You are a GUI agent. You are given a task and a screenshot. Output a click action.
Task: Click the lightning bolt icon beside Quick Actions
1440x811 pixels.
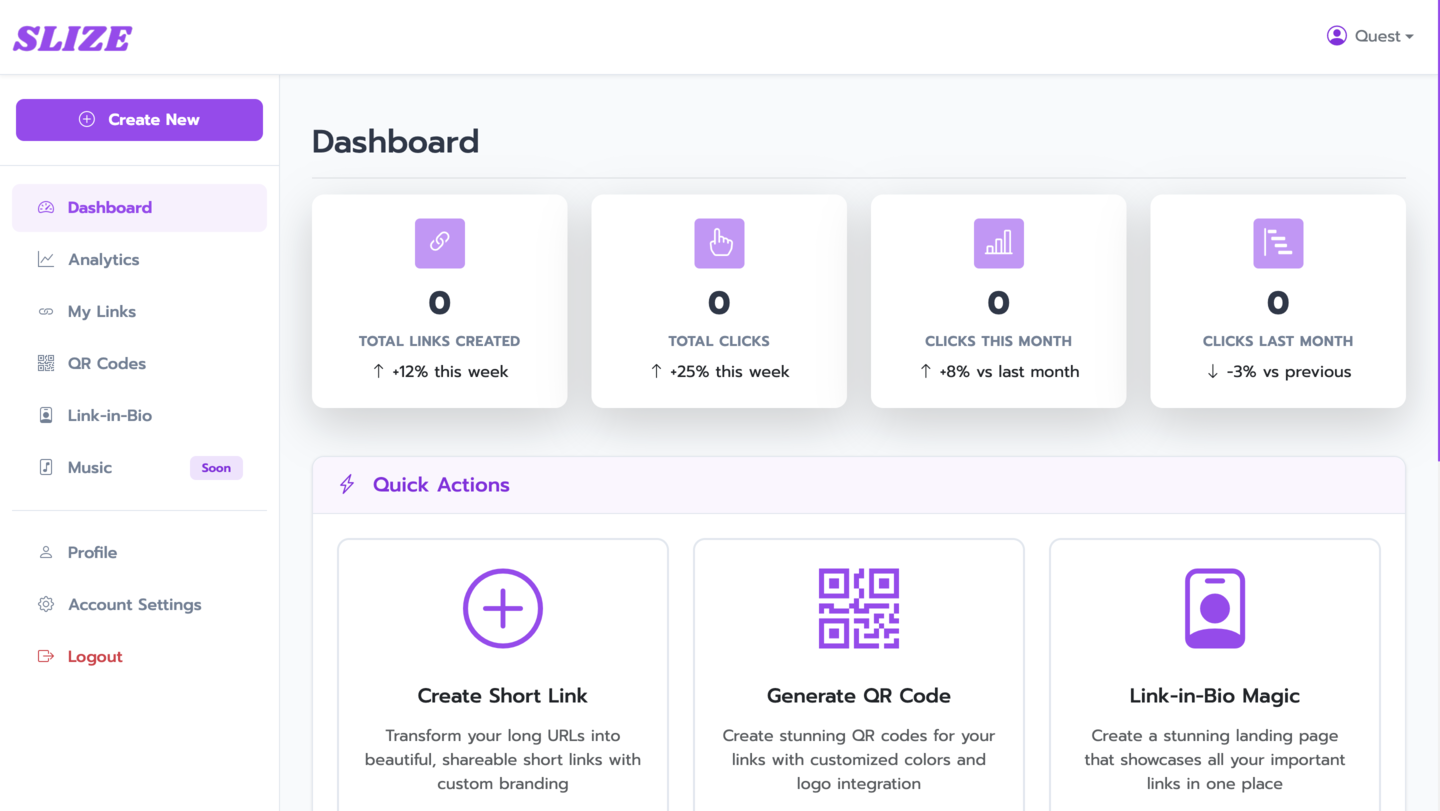[347, 485]
